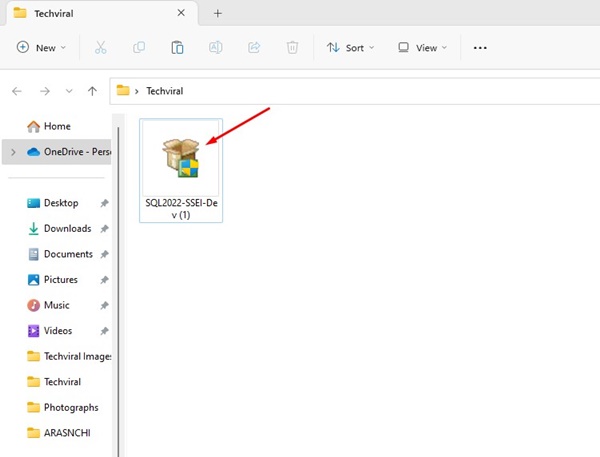Click the pin icon beside Documents
Viewport: 600px width, 457px height.
coord(104,254)
